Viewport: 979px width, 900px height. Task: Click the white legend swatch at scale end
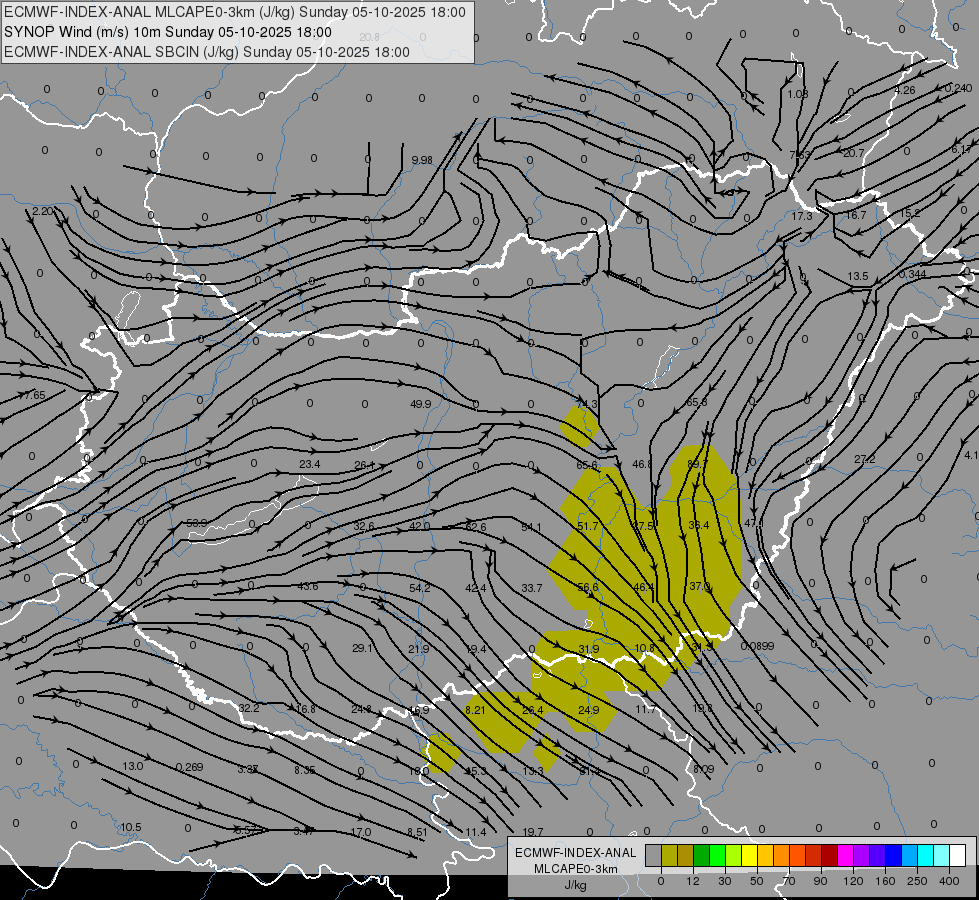point(958,856)
